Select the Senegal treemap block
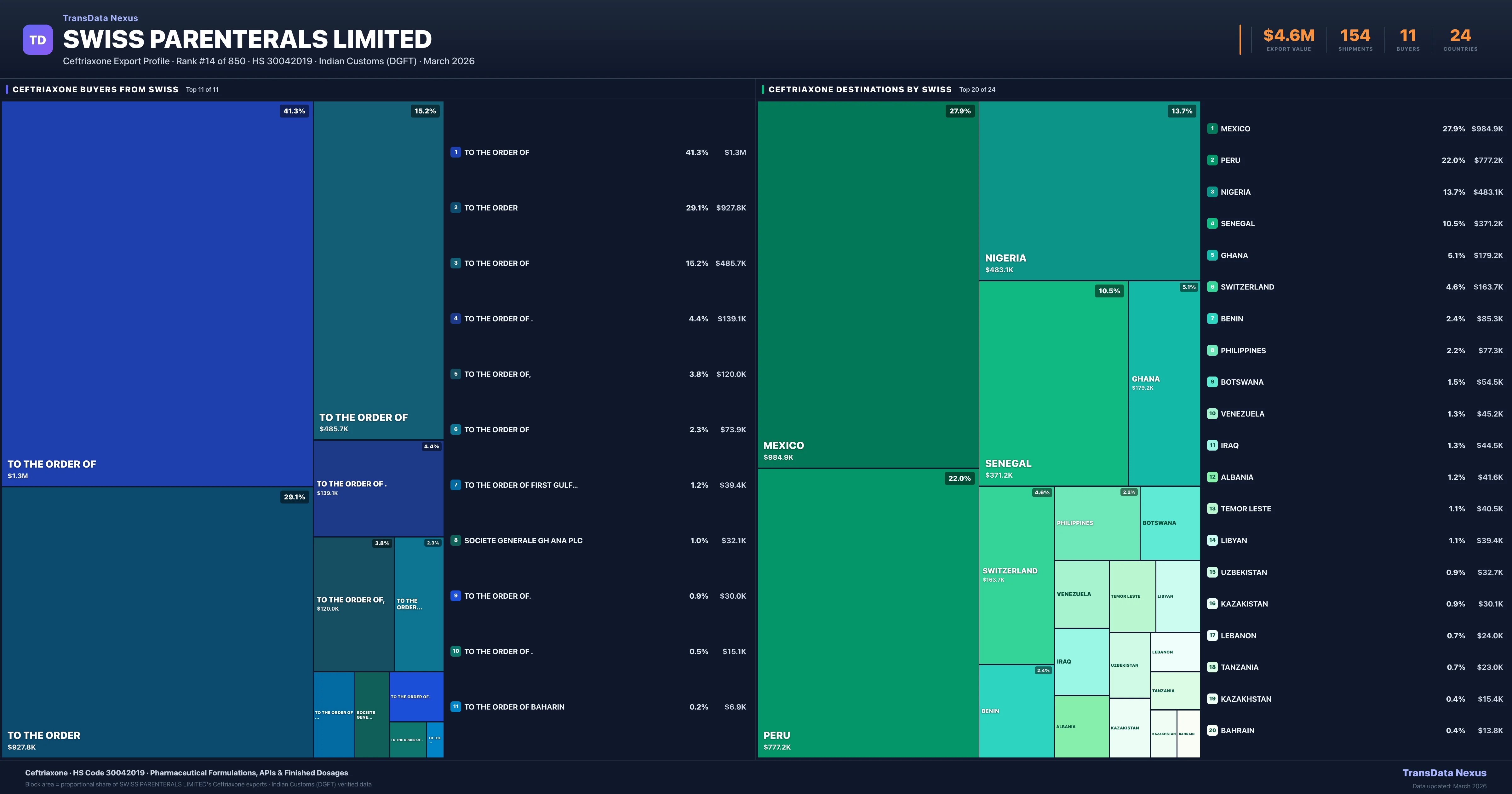The width and height of the screenshot is (1512, 794). point(1053,383)
